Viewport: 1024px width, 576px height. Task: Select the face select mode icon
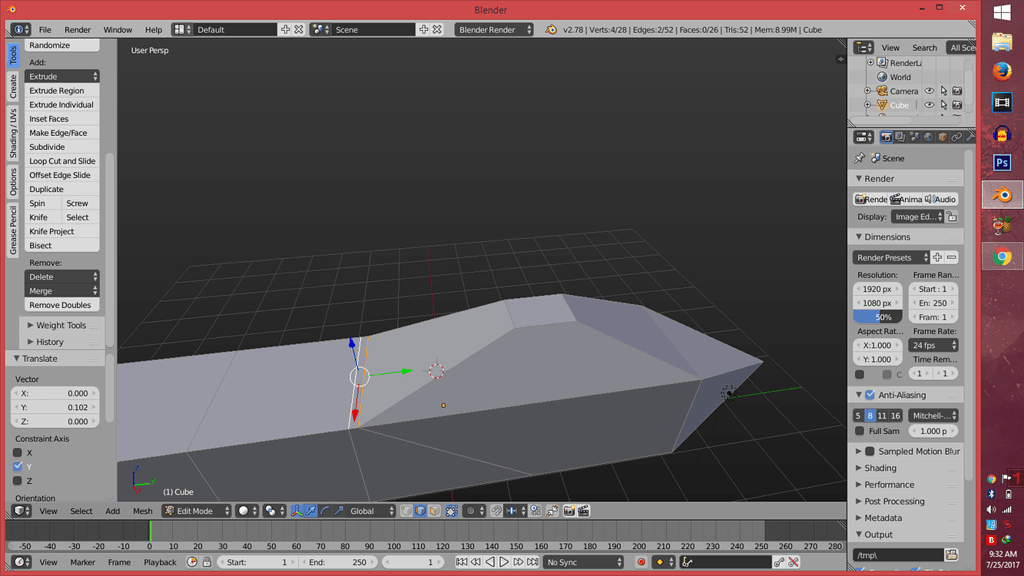435,511
